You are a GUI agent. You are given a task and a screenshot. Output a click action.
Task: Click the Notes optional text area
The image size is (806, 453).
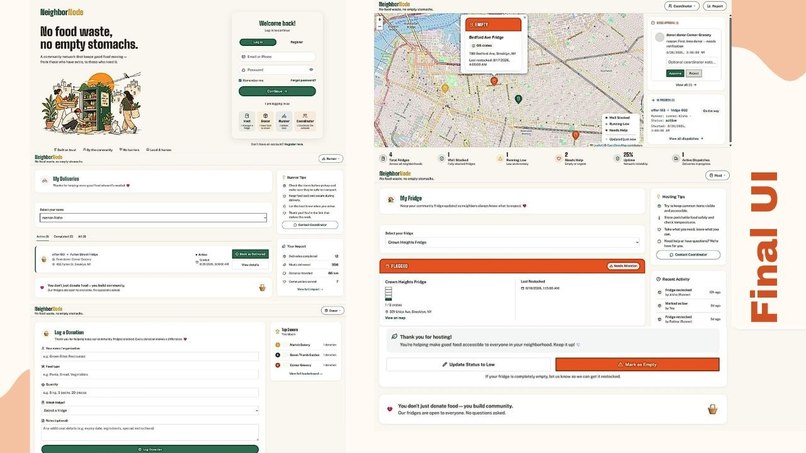click(x=150, y=432)
